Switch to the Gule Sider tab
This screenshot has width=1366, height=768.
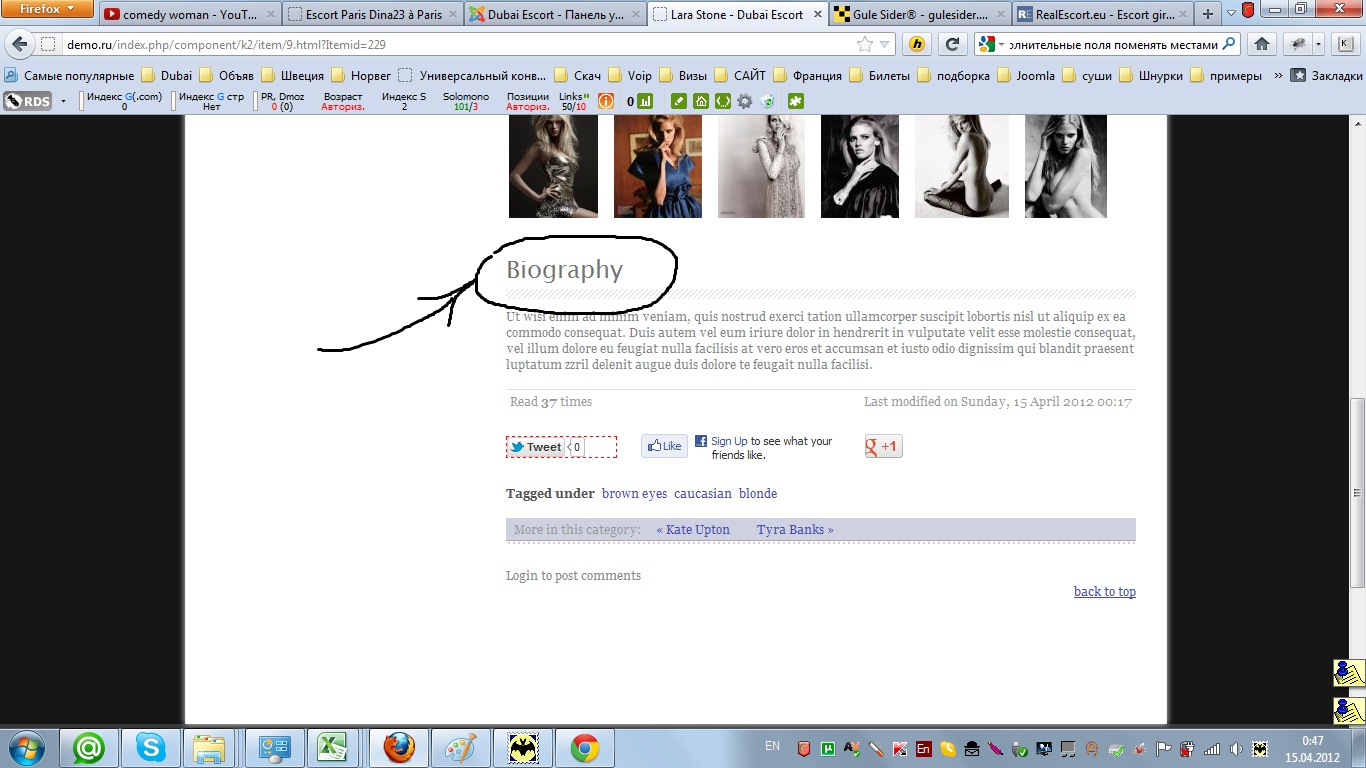click(x=919, y=15)
